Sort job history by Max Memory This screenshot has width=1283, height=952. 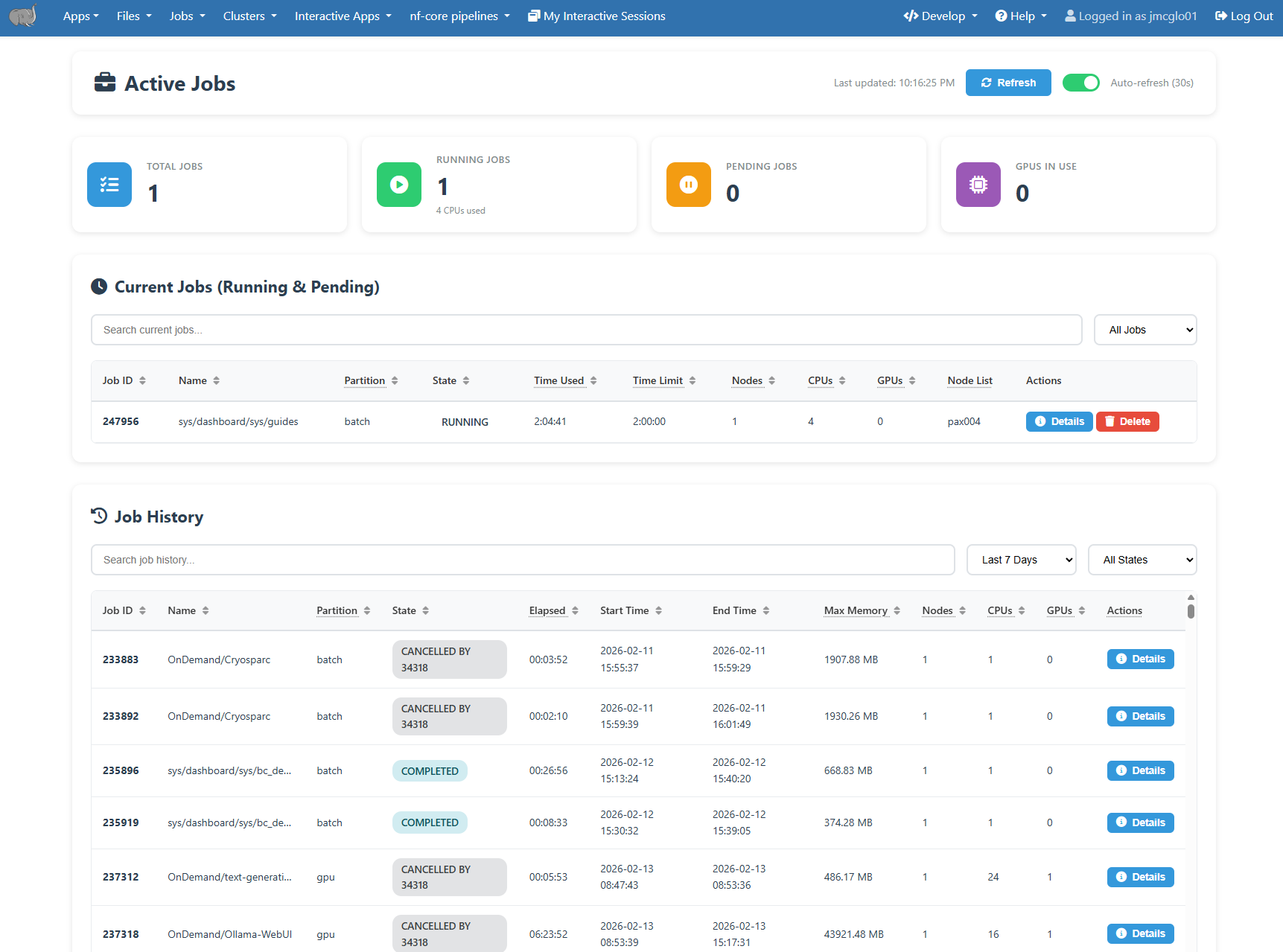click(x=862, y=610)
